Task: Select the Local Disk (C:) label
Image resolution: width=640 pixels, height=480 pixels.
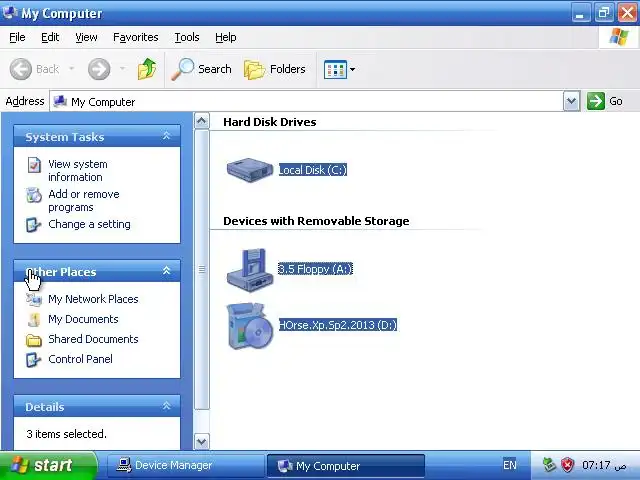Action: pos(313,170)
